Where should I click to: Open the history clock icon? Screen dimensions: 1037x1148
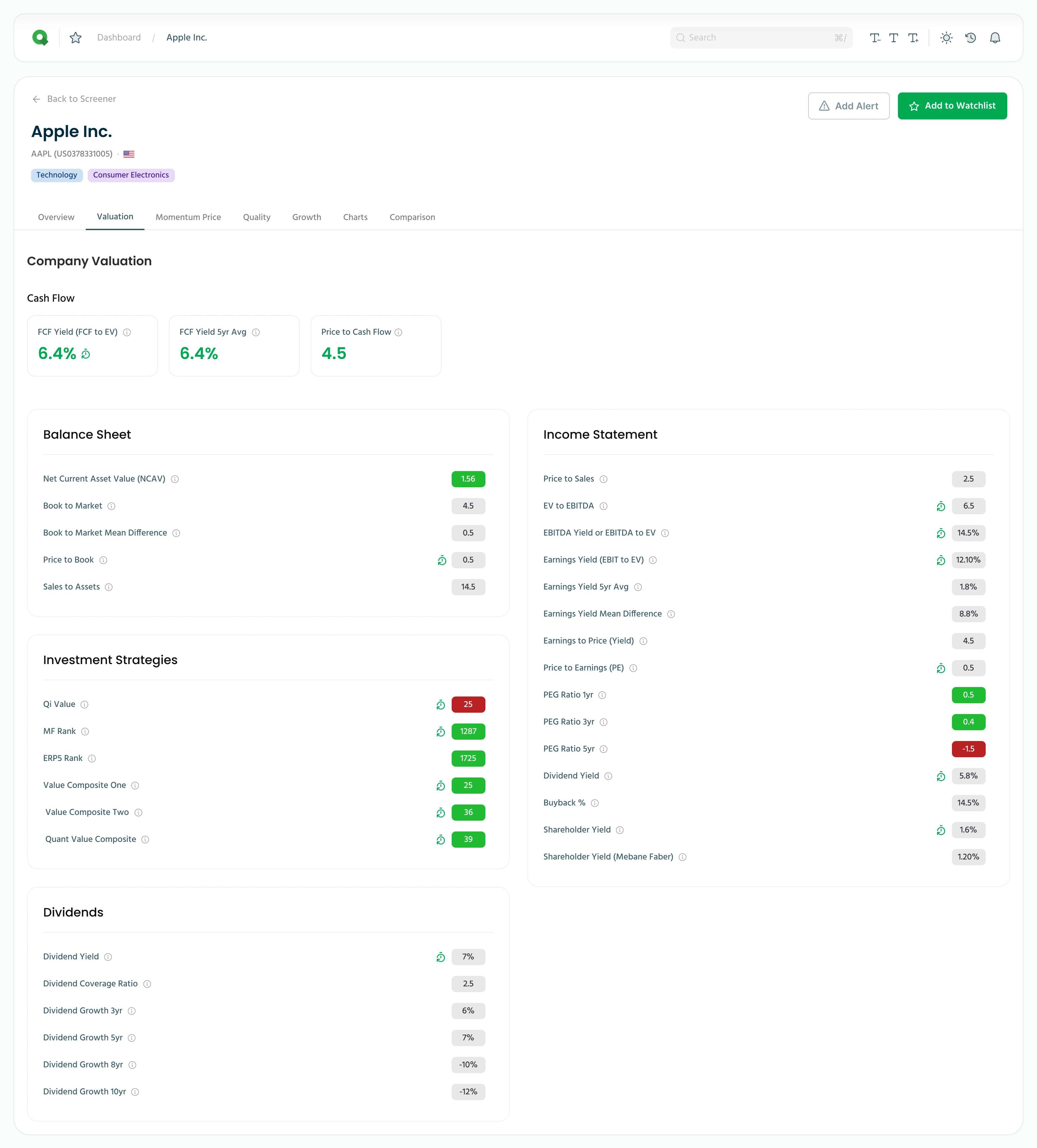(x=971, y=37)
